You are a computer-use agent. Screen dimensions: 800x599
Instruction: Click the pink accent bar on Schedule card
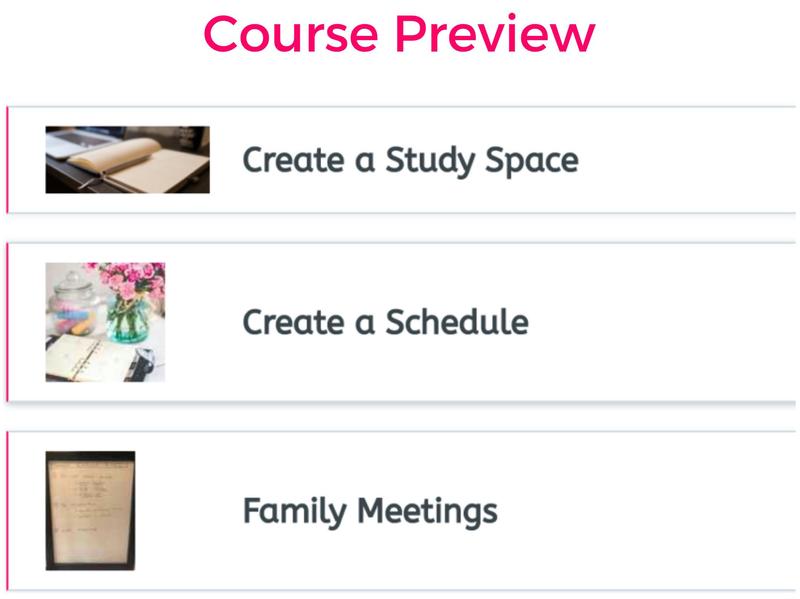7,322
